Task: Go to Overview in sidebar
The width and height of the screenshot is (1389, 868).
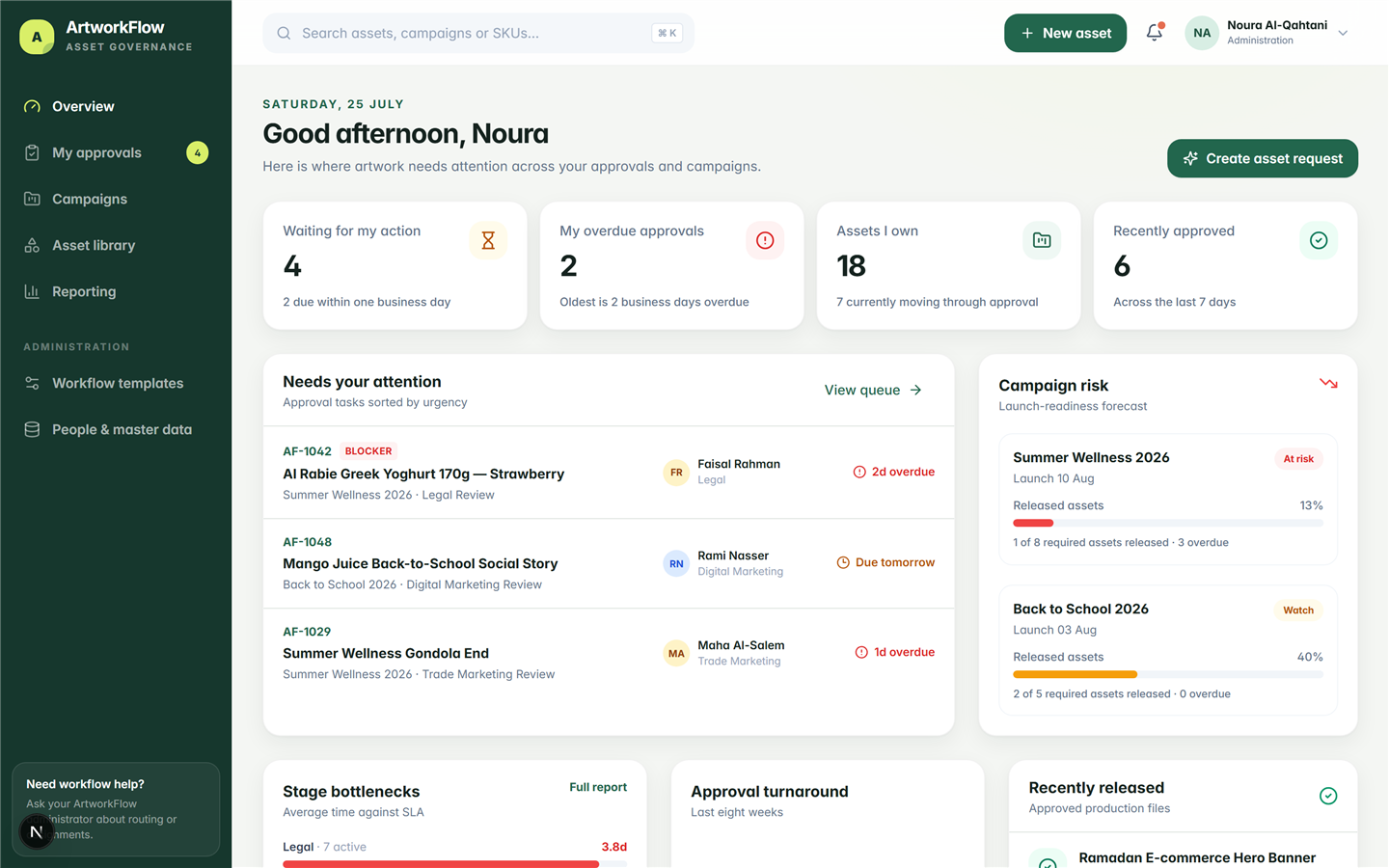Action: pyautogui.click(x=116, y=106)
